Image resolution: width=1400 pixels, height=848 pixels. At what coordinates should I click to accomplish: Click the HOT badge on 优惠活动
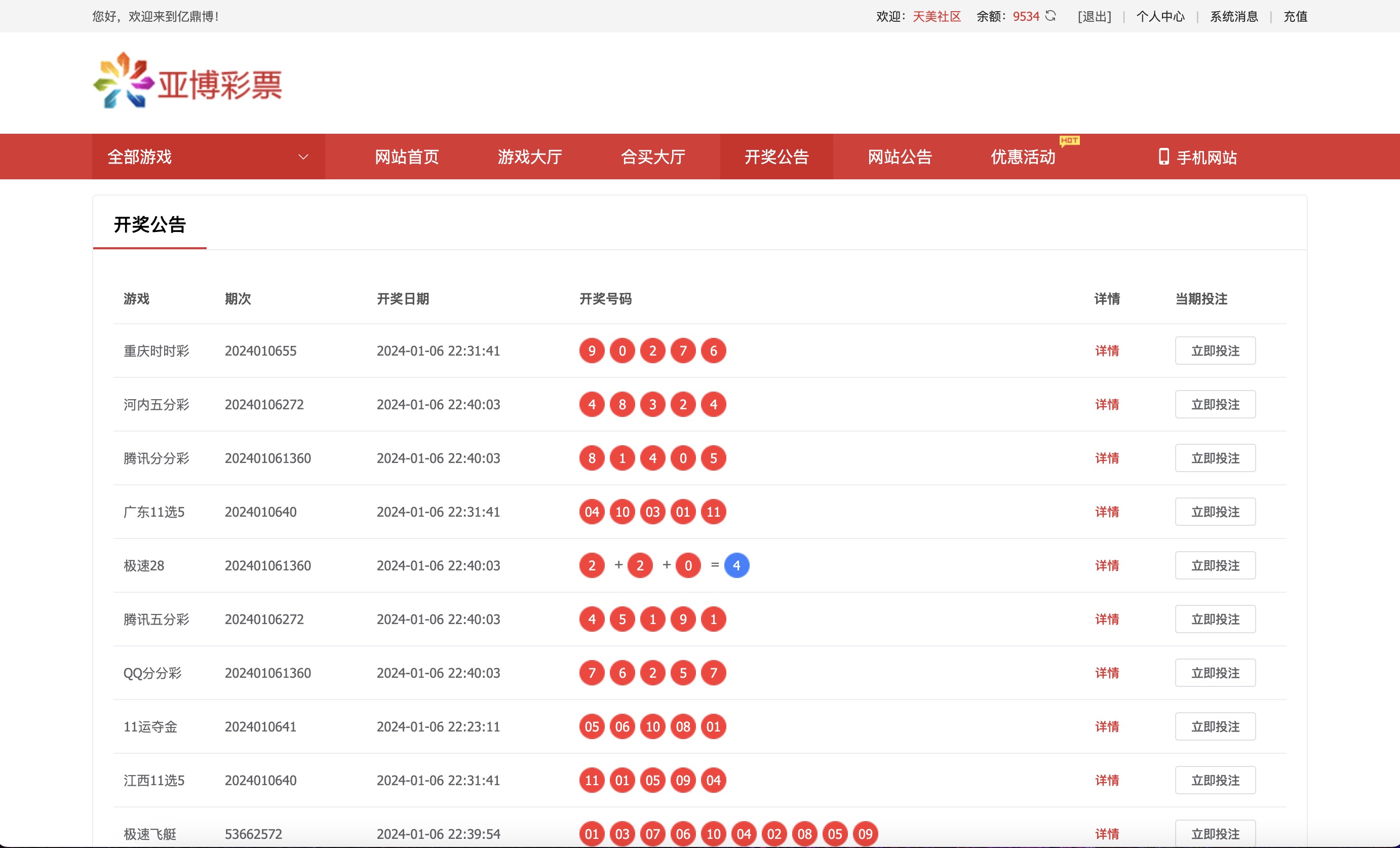click(1069, 140)
